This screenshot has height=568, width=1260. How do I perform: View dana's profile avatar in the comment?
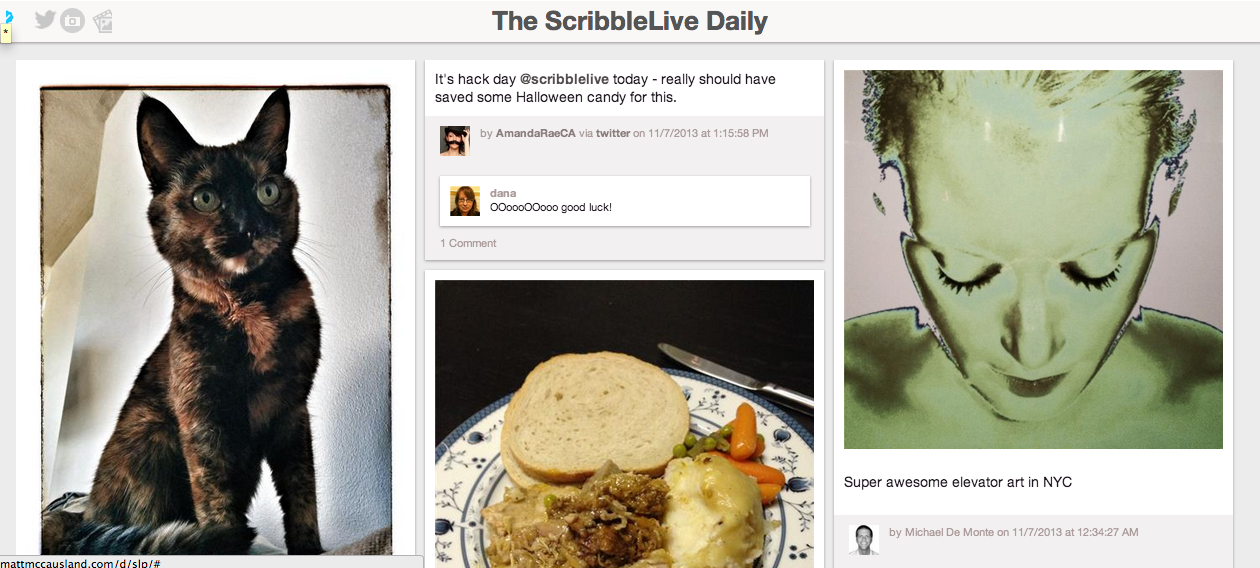pos(465,201)
